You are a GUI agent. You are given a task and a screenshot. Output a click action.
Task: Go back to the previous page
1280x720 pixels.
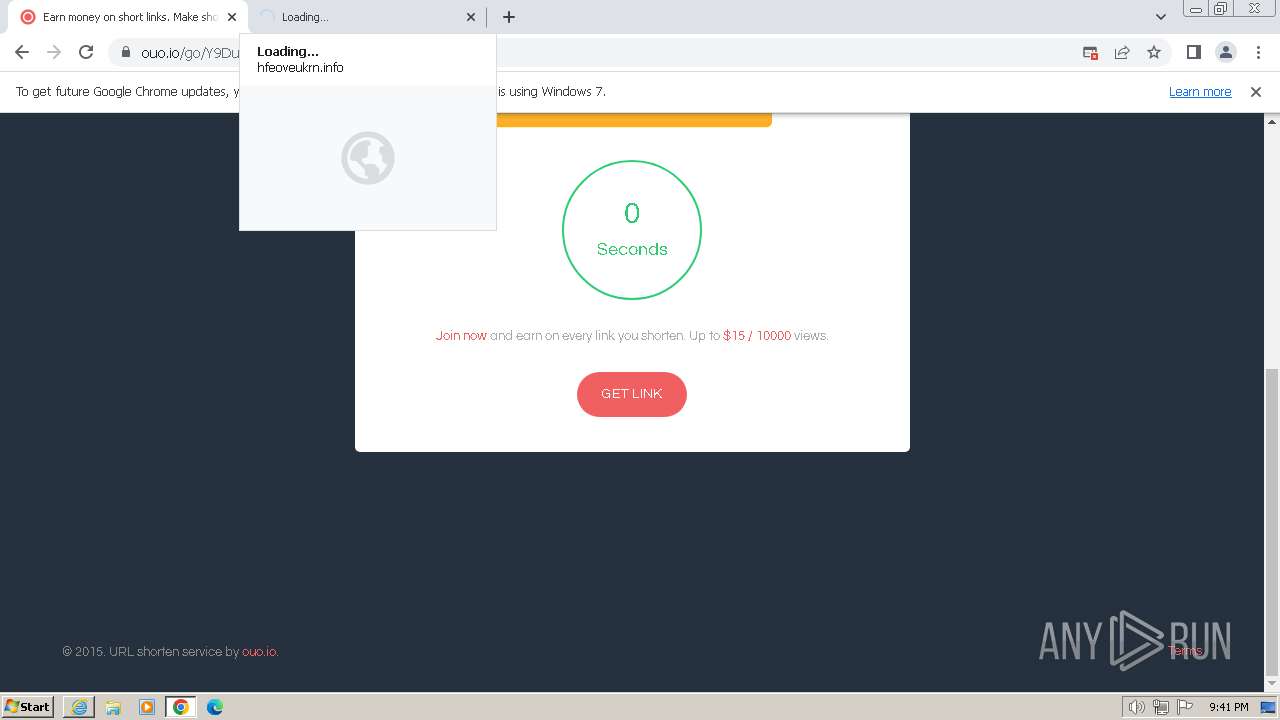(x=22, y=52)
